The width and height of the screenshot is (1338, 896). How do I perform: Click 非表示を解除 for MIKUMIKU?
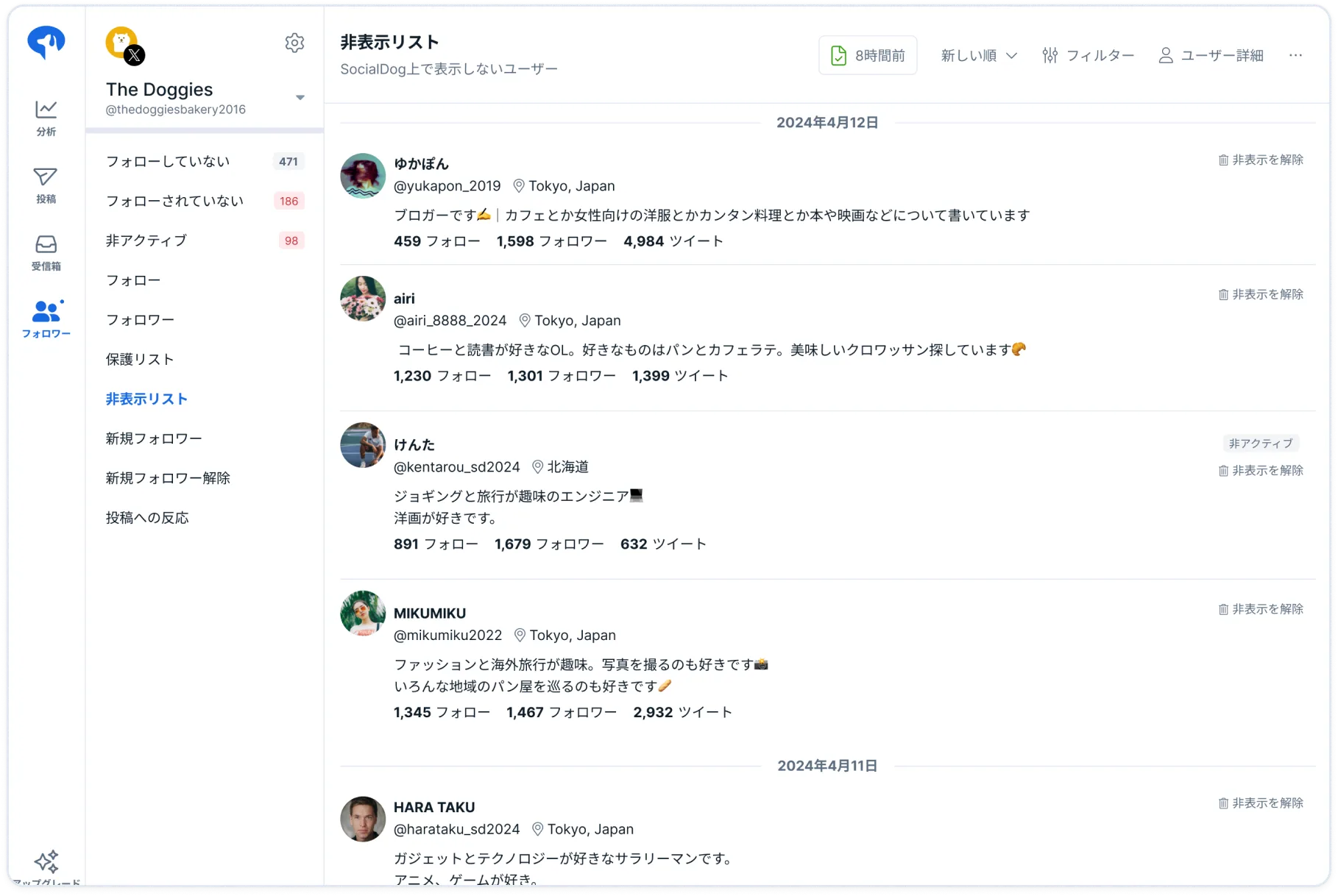point(1260,609)
